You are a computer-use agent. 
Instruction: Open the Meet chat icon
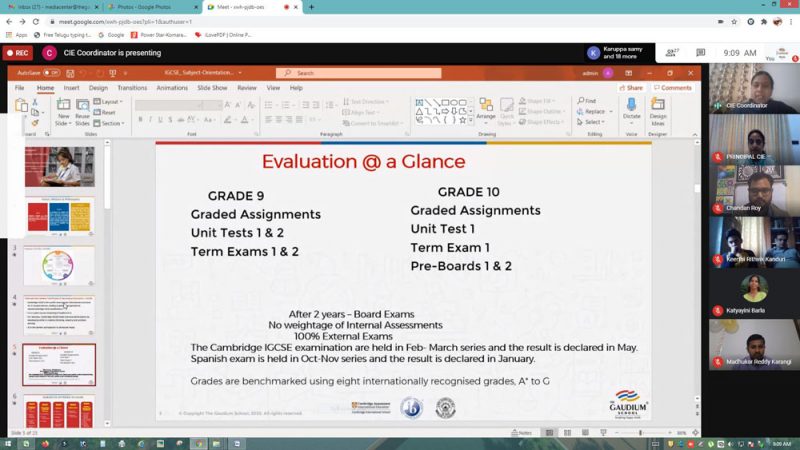[x=701, y=53]
